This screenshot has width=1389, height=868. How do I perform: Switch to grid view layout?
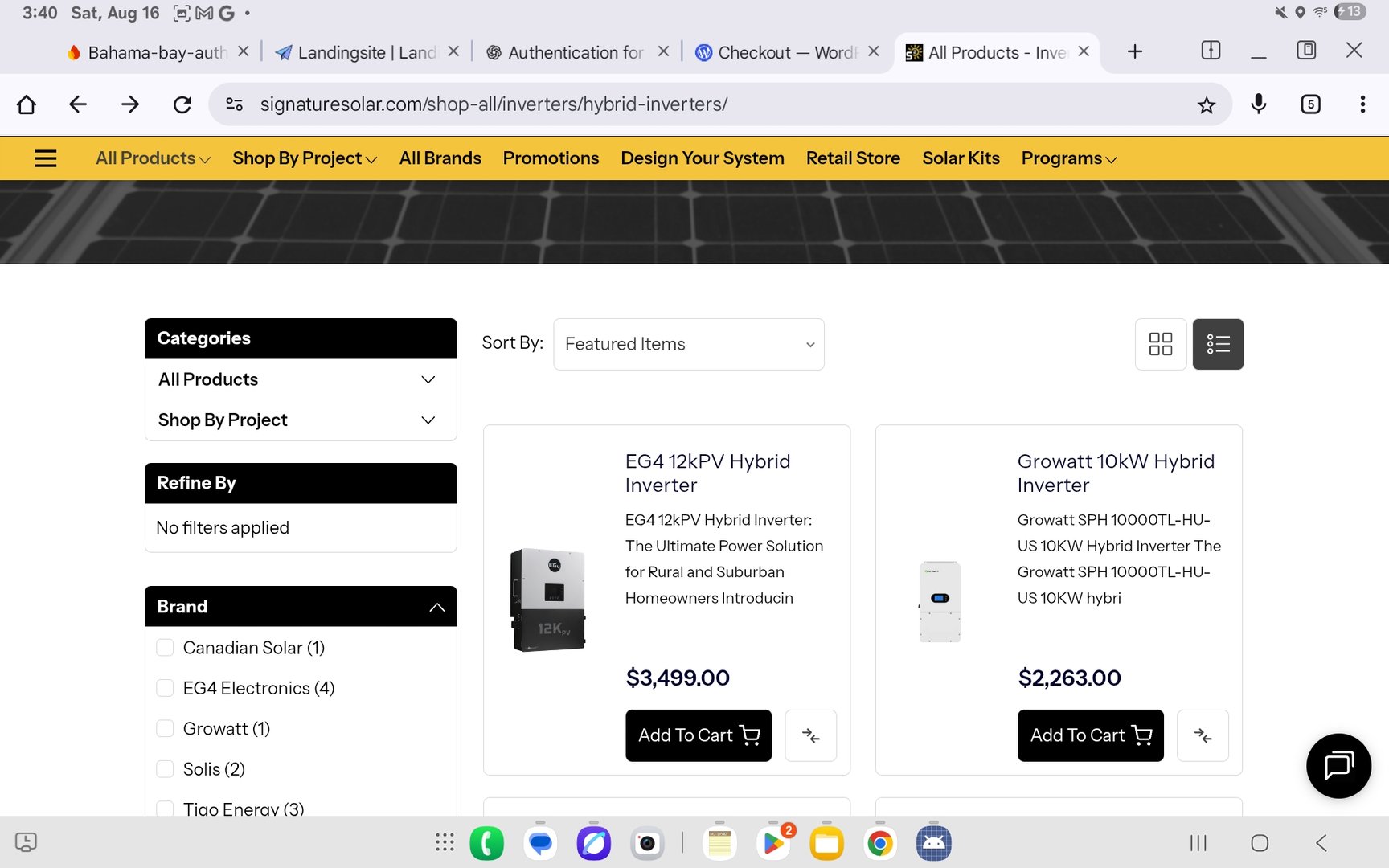pos(1161,344)
